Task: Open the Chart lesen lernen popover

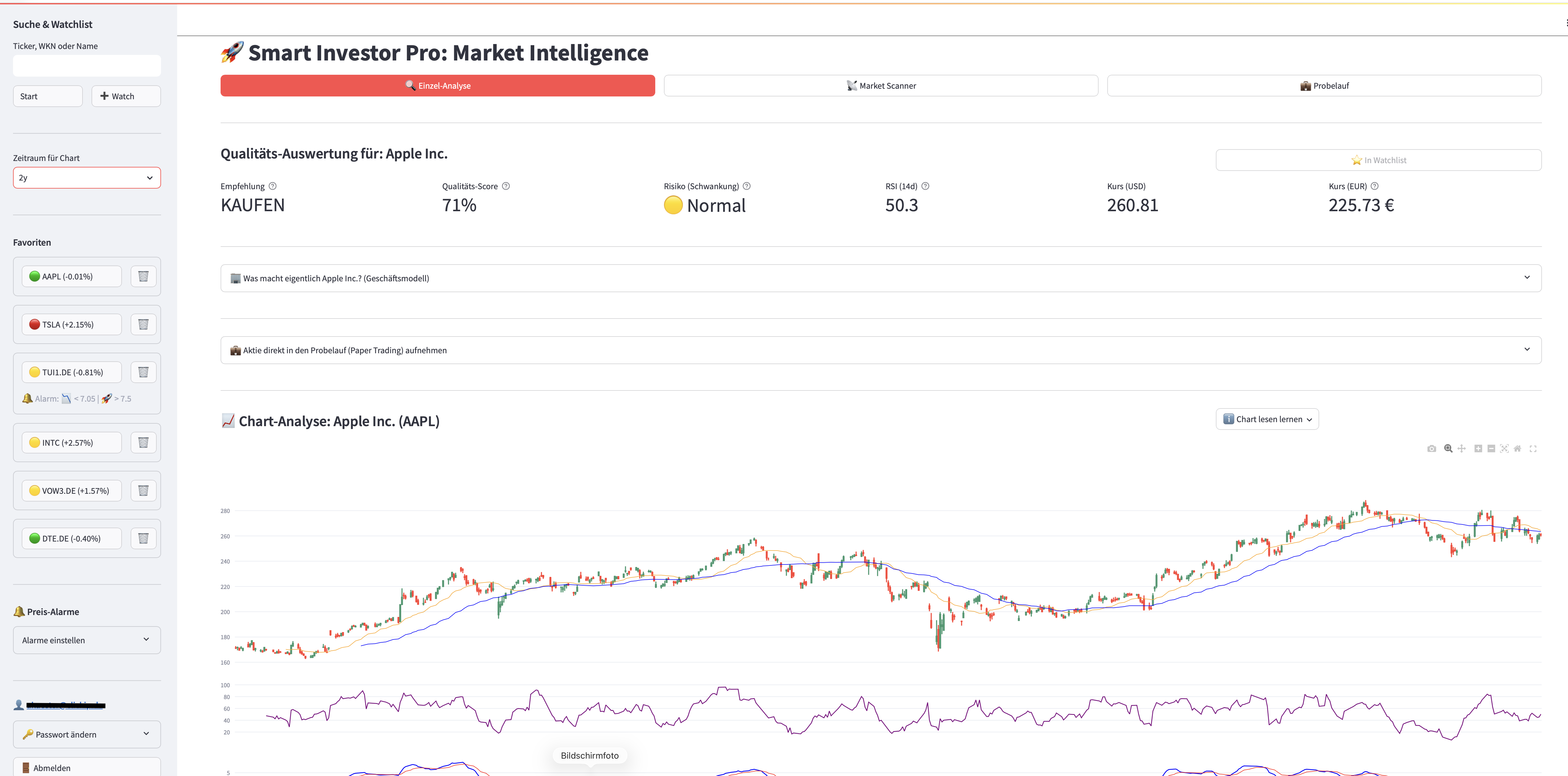Action: (1267, 419)
